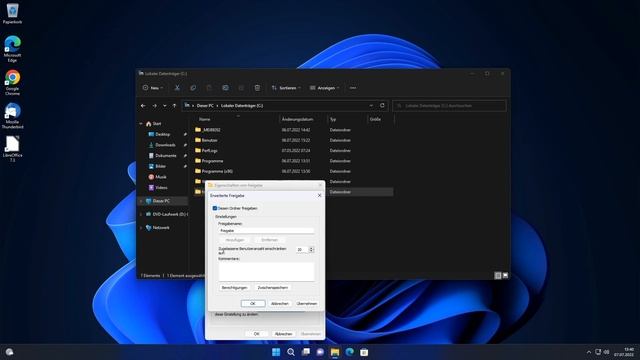The height and width of the screenshot is (360, 640).
Task: Expand the DVD-Laufwerk node in navigation pane
Action: [x=141, y=214]
